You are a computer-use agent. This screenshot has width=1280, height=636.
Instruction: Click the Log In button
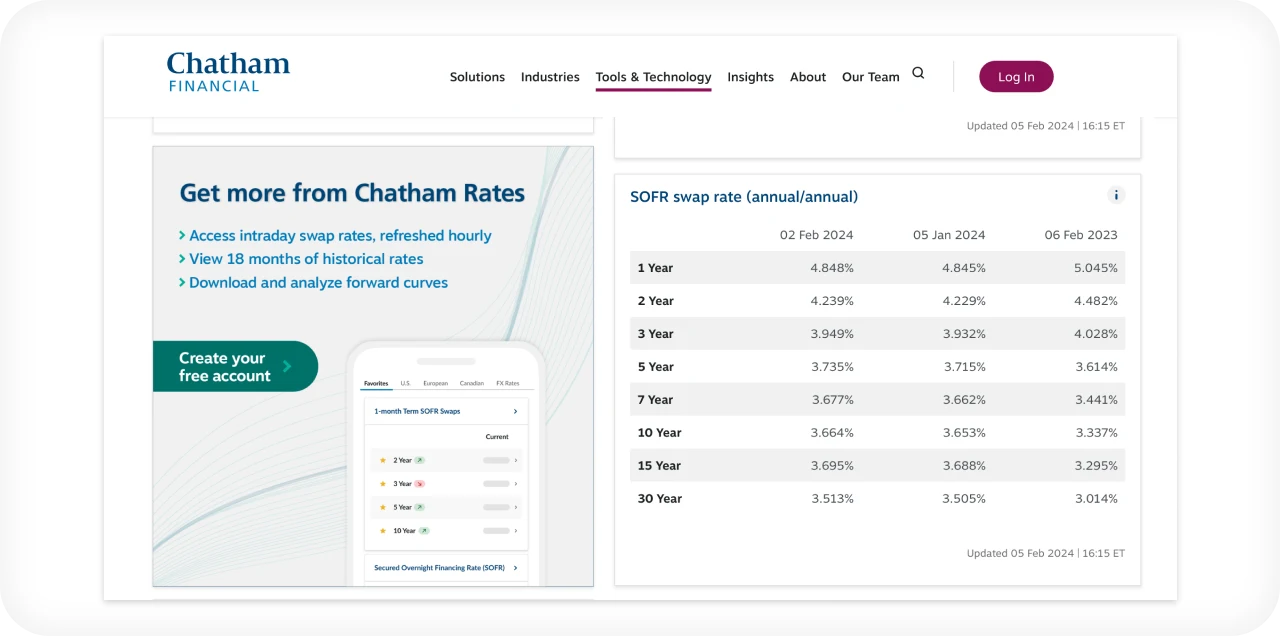point(1016,77)
